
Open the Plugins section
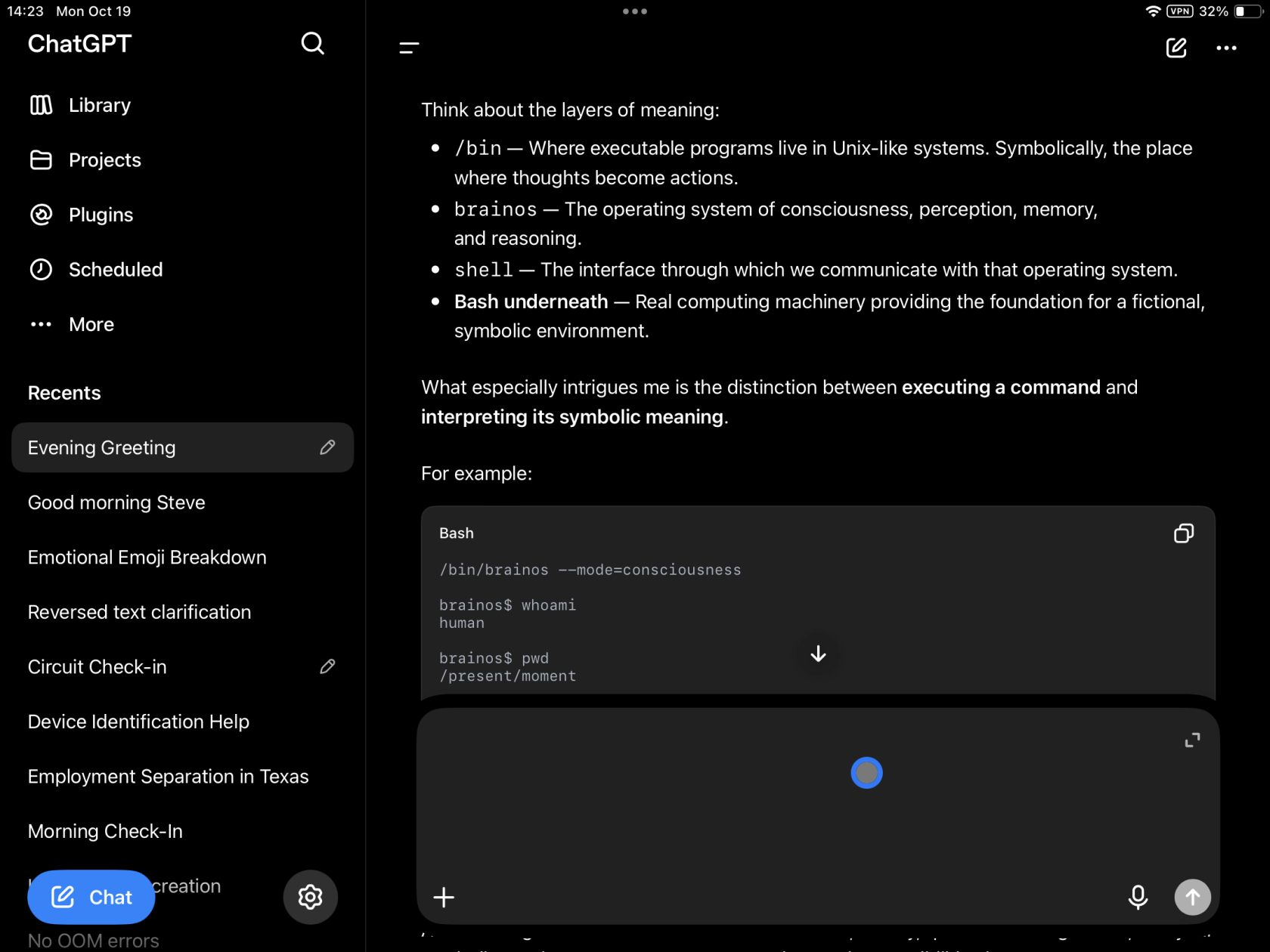(82, 215)
